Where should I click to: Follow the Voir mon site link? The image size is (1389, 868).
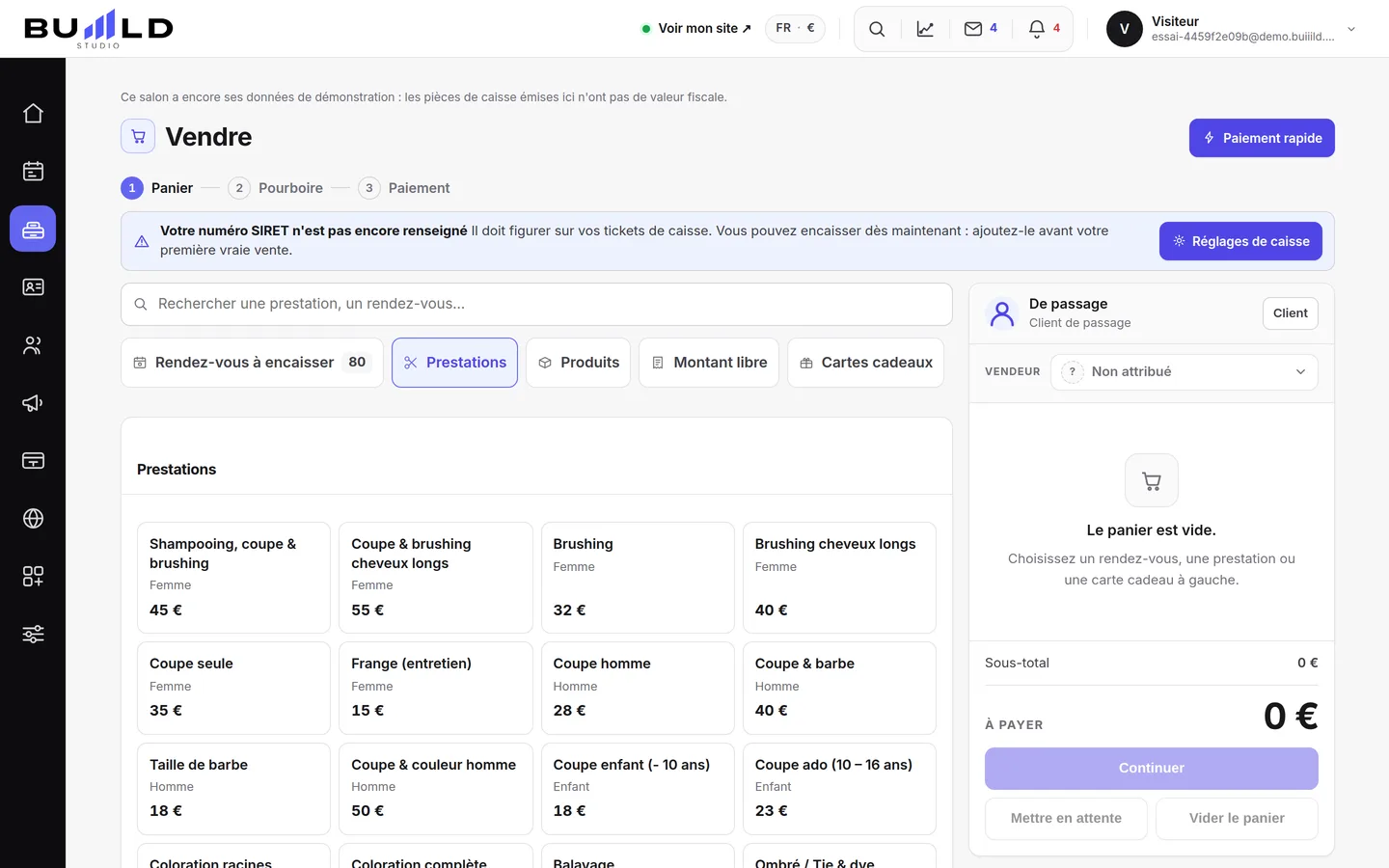click(696, 29)
